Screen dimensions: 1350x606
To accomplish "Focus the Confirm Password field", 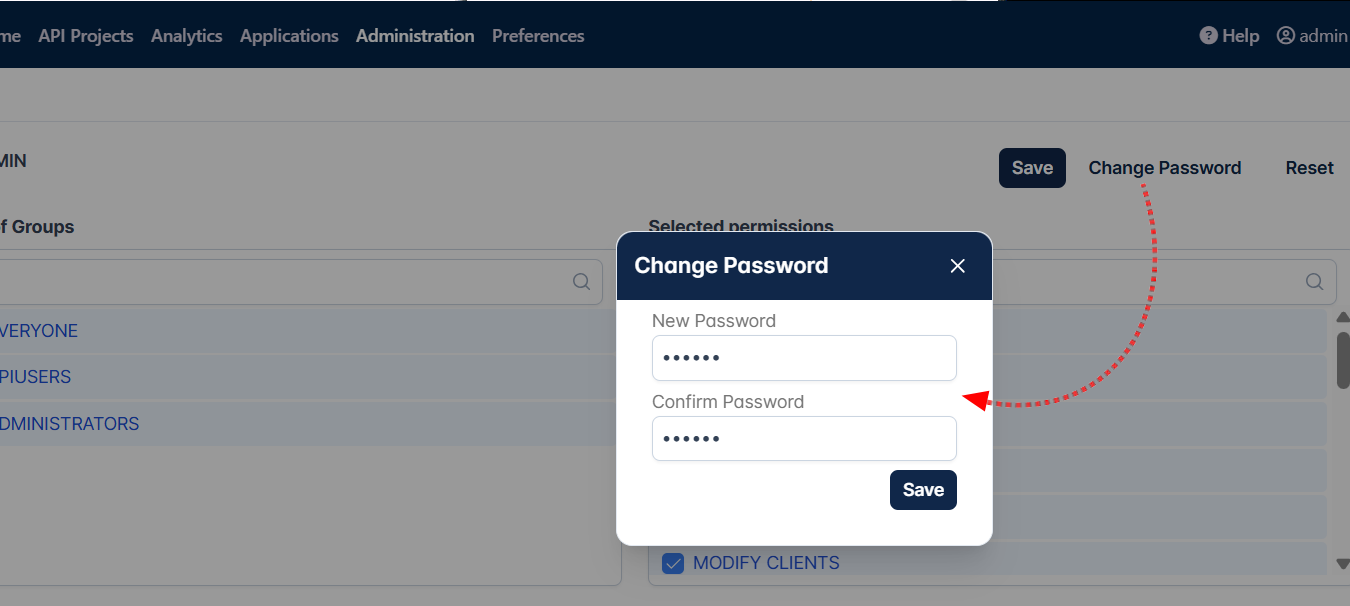I will point(804,439).
